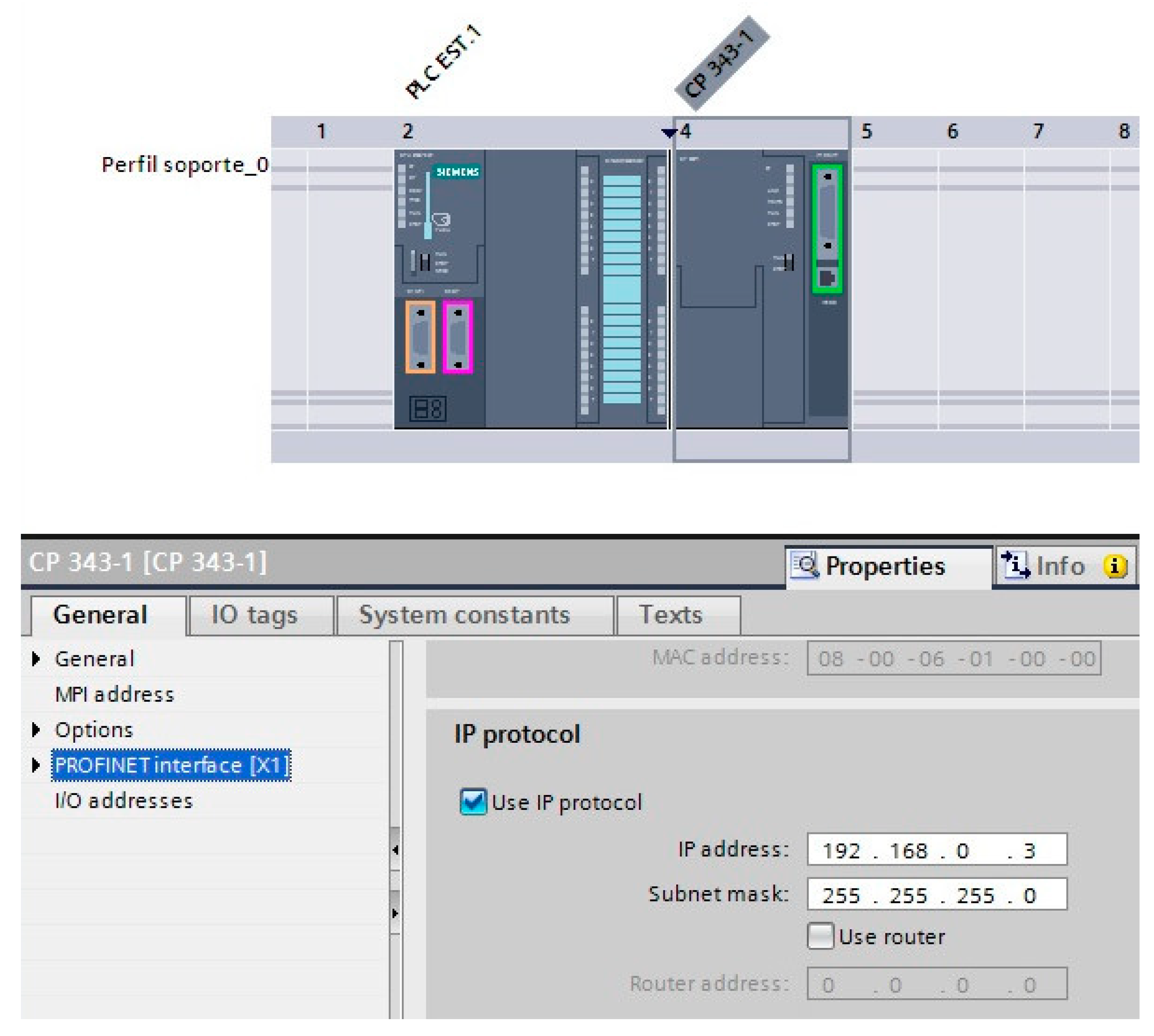
Task: Expand the General tree node
Action: pos(36,659)
